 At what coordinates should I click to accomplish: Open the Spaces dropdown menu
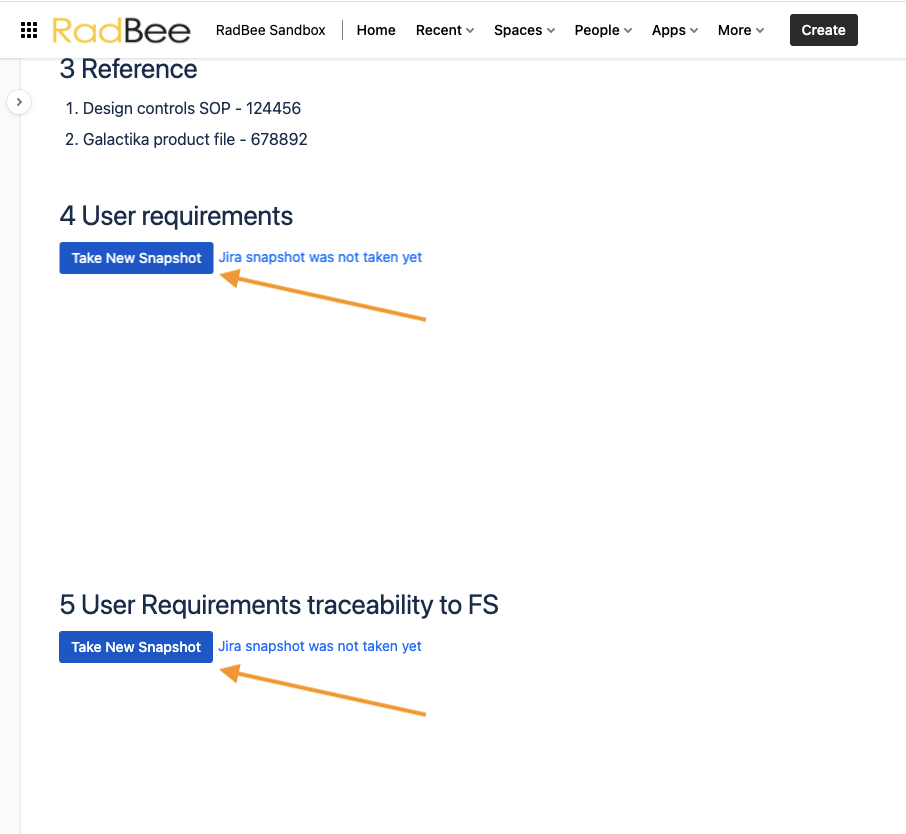click(524, 30)
